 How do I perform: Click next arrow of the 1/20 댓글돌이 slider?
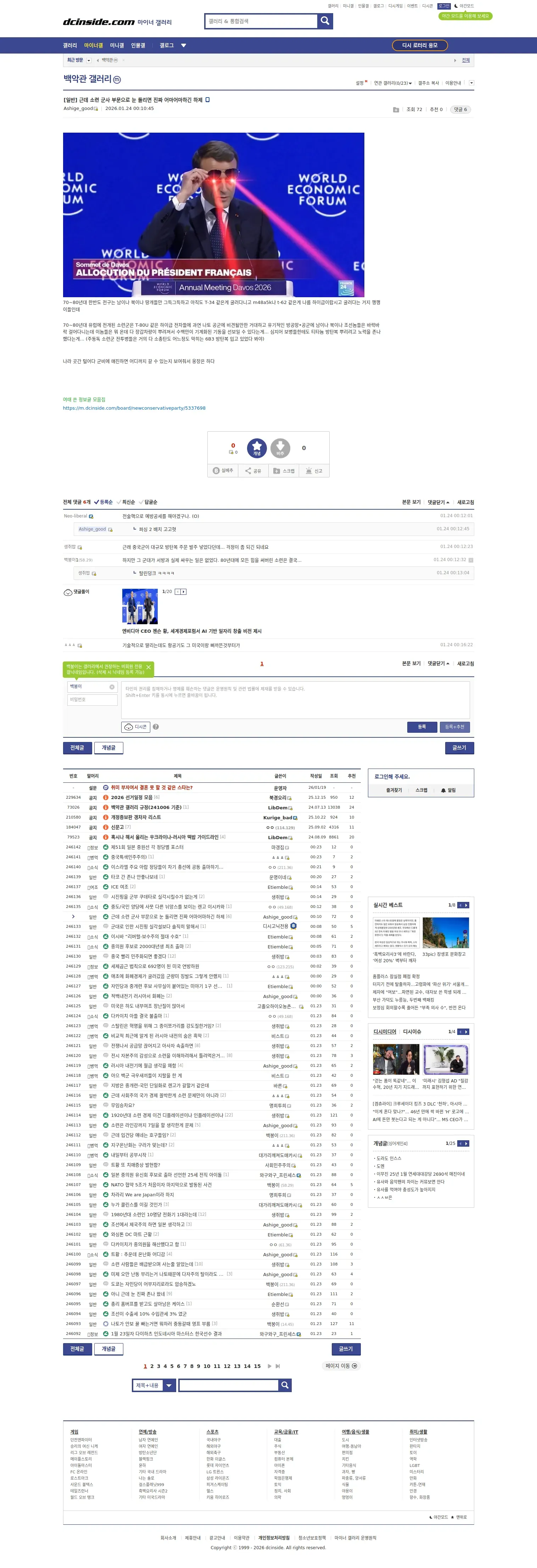pyautogui.click(x=184, y=592)
